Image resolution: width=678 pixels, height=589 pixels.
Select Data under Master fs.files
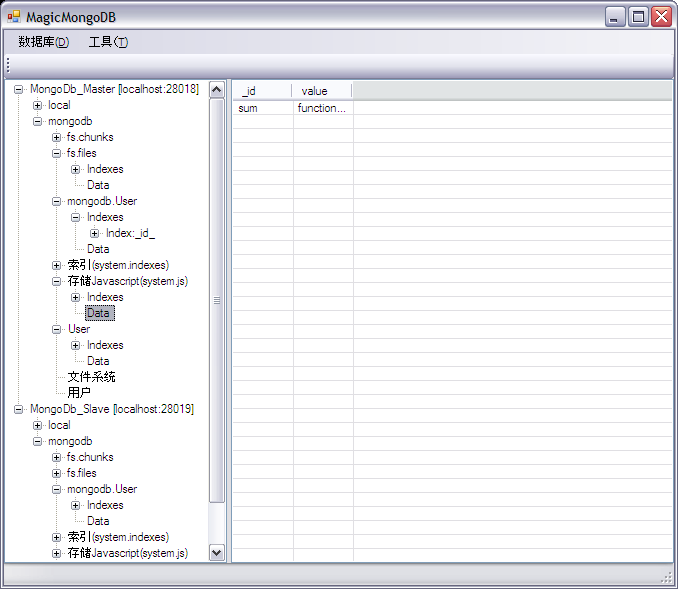click(x=98, y=185)
